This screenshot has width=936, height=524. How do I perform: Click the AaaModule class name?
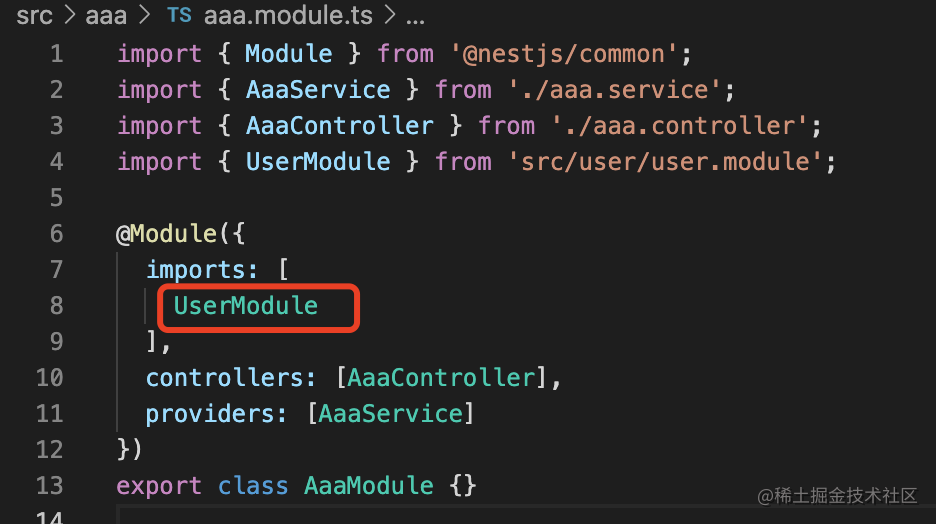pyautogui.click(x=369, y=486)
